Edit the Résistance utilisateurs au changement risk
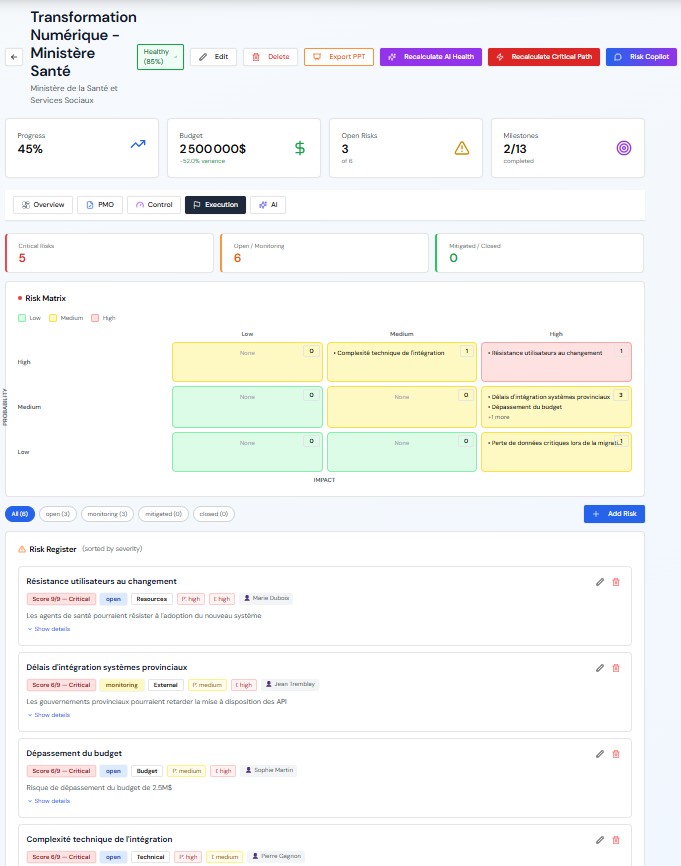 [x=600, y=582]
